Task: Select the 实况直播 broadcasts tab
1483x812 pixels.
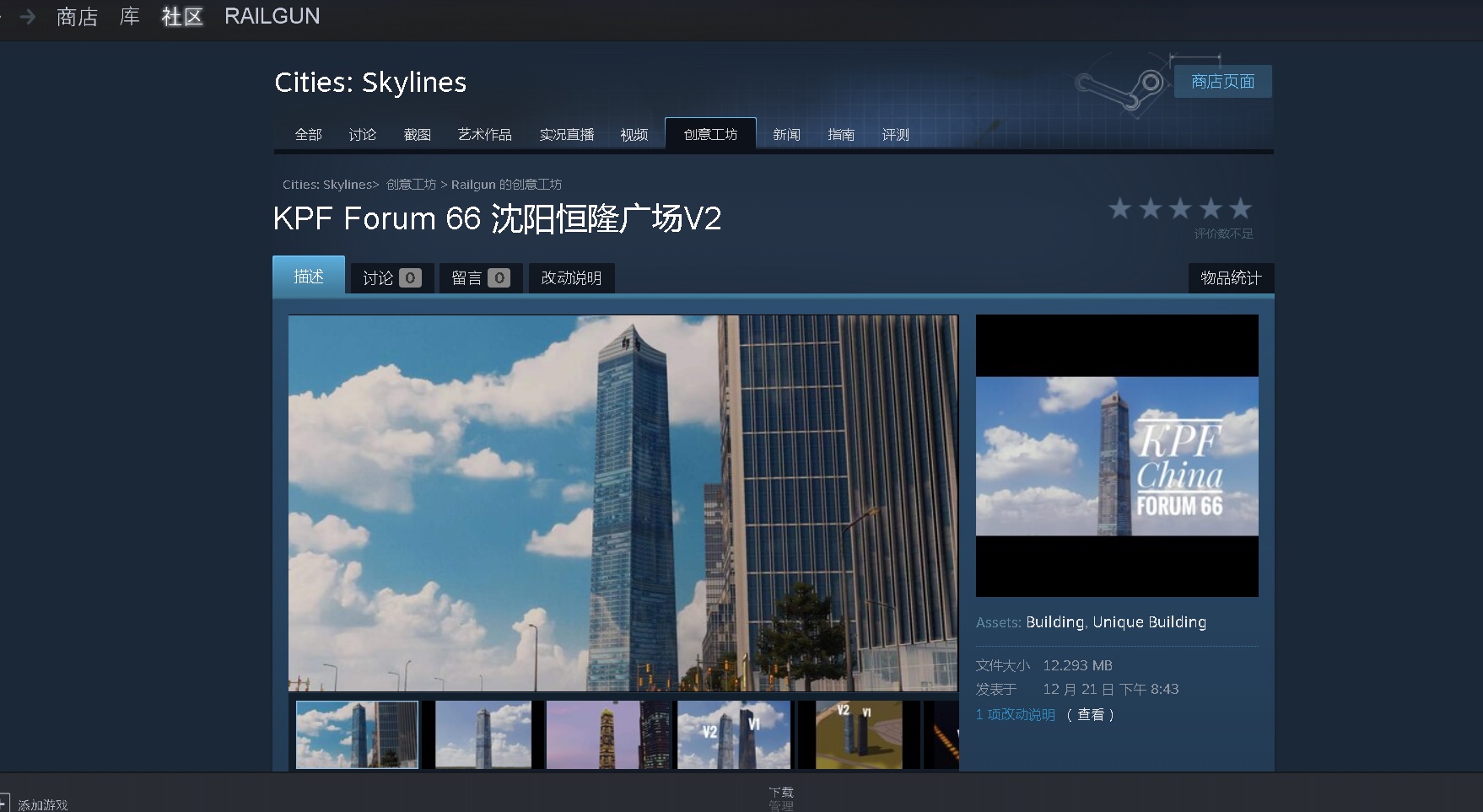Action: click(x=566, y=135)
